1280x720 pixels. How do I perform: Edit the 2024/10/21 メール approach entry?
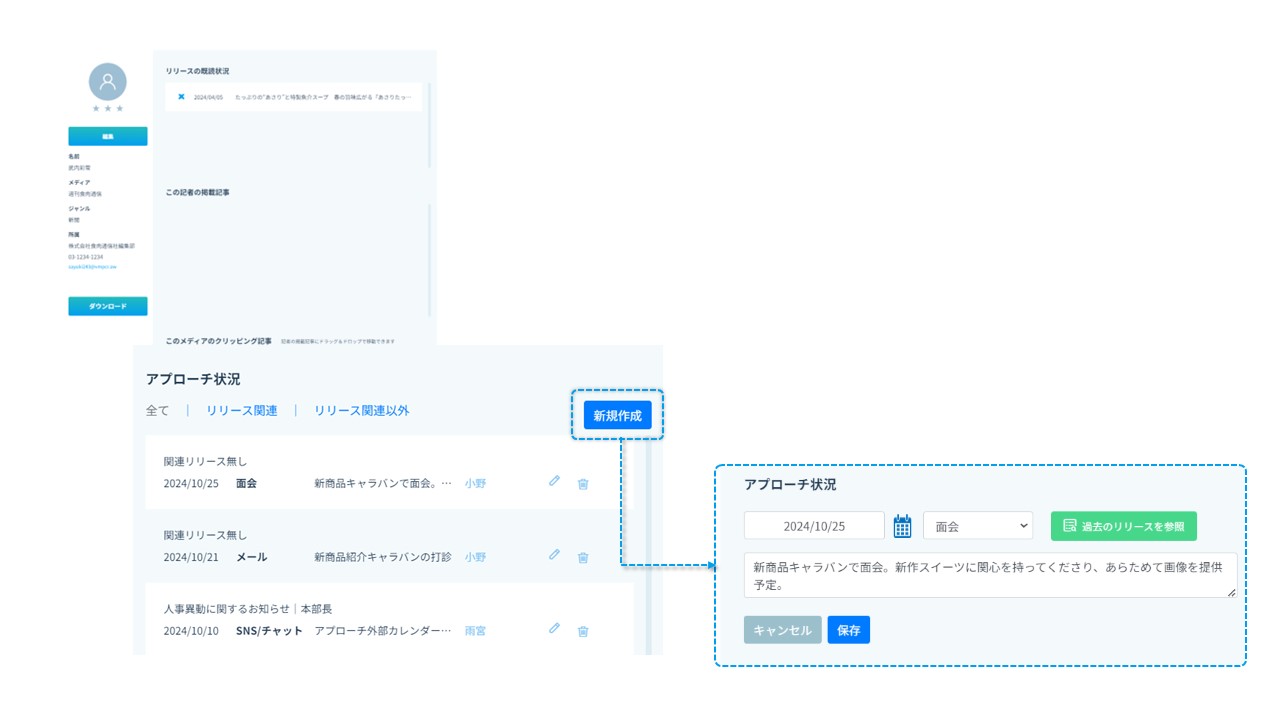click(554, 555)
